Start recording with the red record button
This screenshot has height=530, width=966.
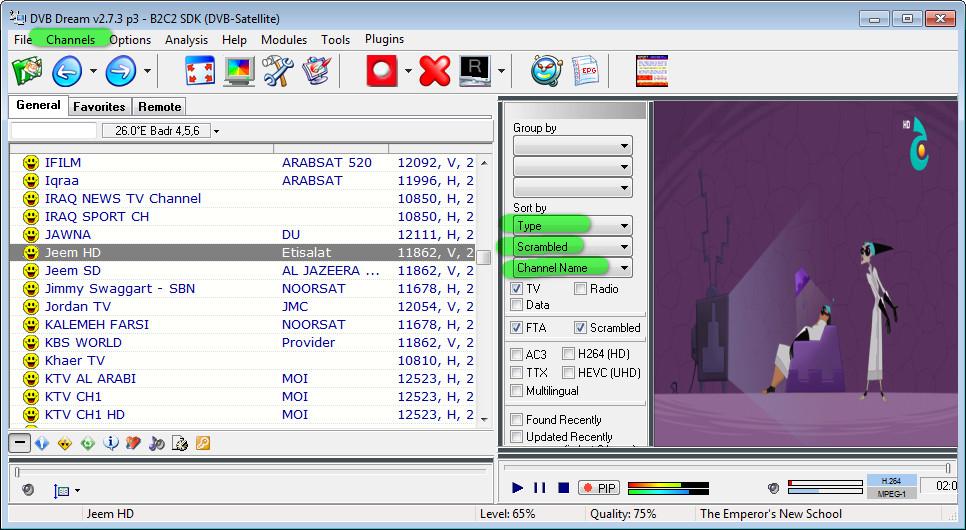click(382, 71)
